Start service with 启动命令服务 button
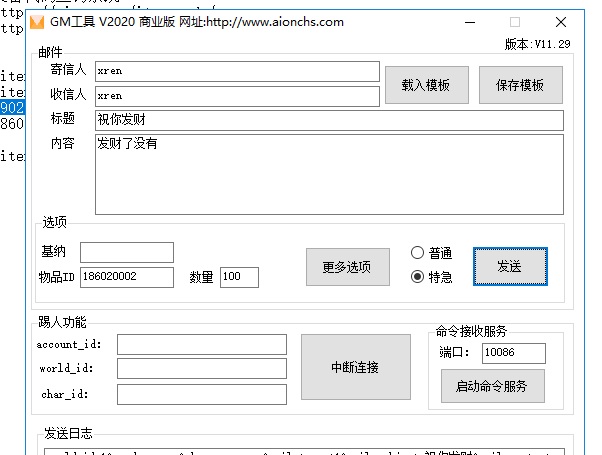 click(x=493, y=386)
